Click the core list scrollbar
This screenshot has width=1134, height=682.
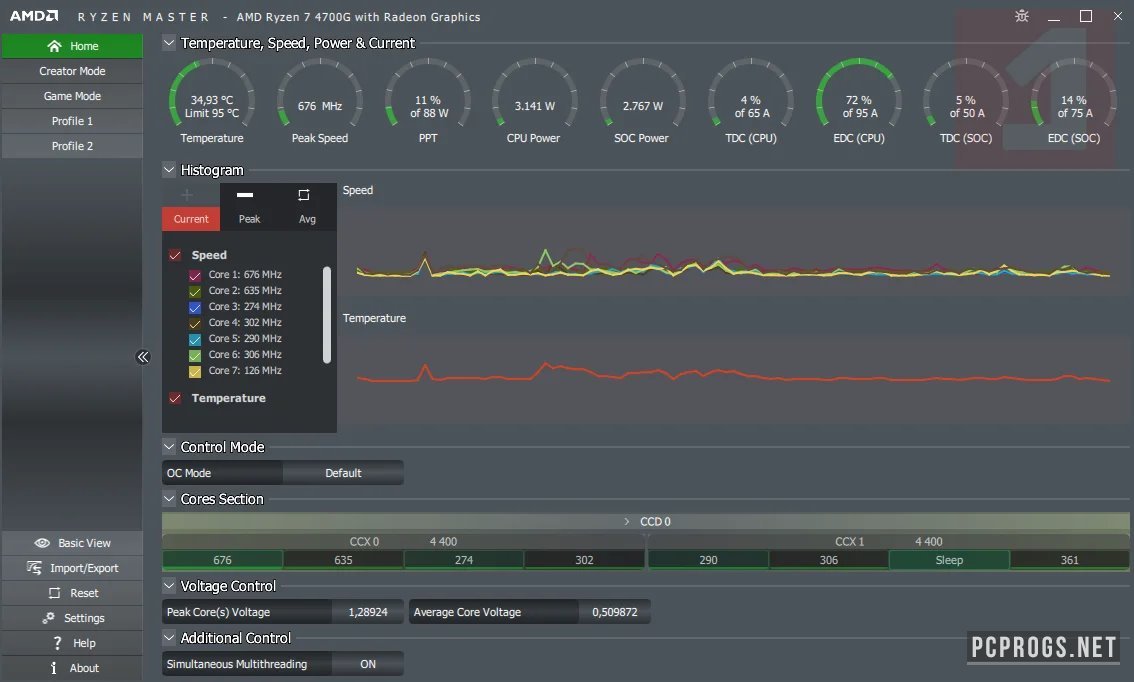click(x=326, y=314)
